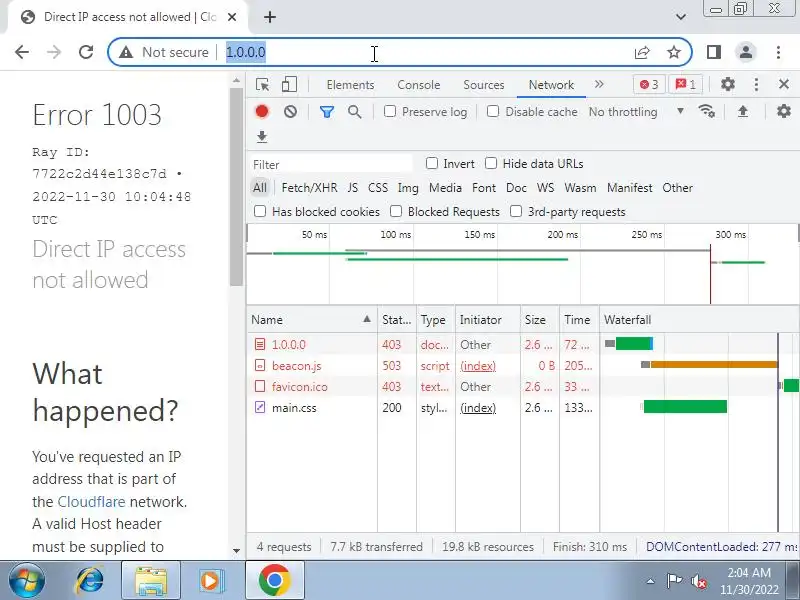Filter requests by JS type

click(353, 188)
